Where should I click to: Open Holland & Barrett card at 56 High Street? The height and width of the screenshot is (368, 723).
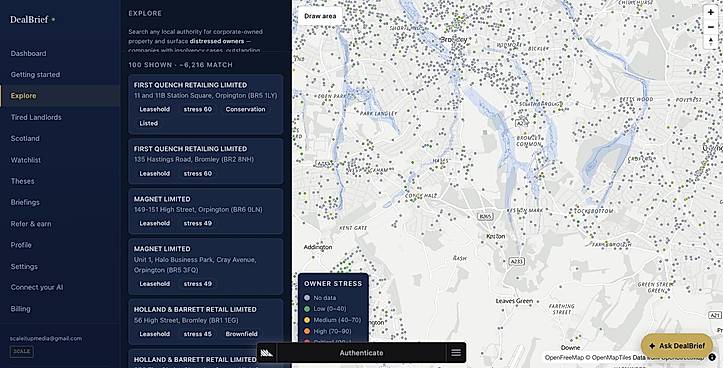click(206, 322)
